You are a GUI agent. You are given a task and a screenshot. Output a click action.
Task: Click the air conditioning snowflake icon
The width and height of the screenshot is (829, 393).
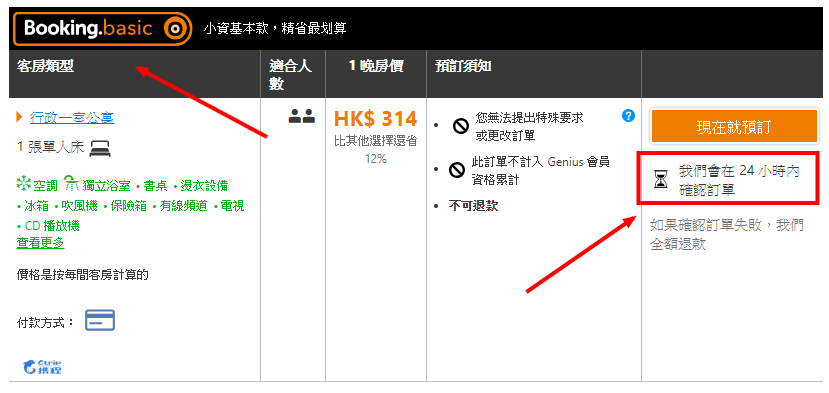[24, 184]
